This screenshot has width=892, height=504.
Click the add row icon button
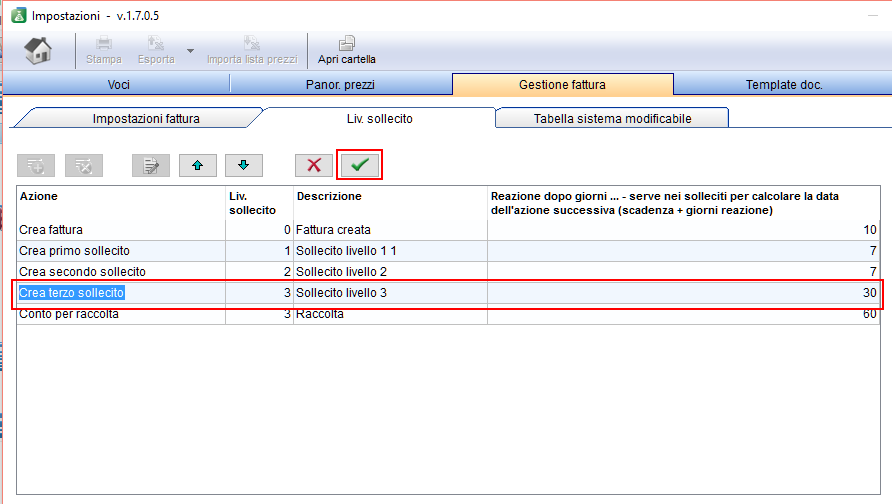point(36,166)
